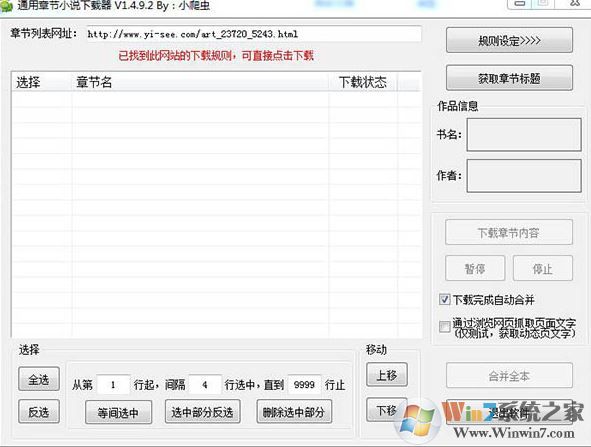The width and height of the screenshot is (591, 447).
Task: Toggle 下载完成自动合并 checkbox
Action: (445, 299)
